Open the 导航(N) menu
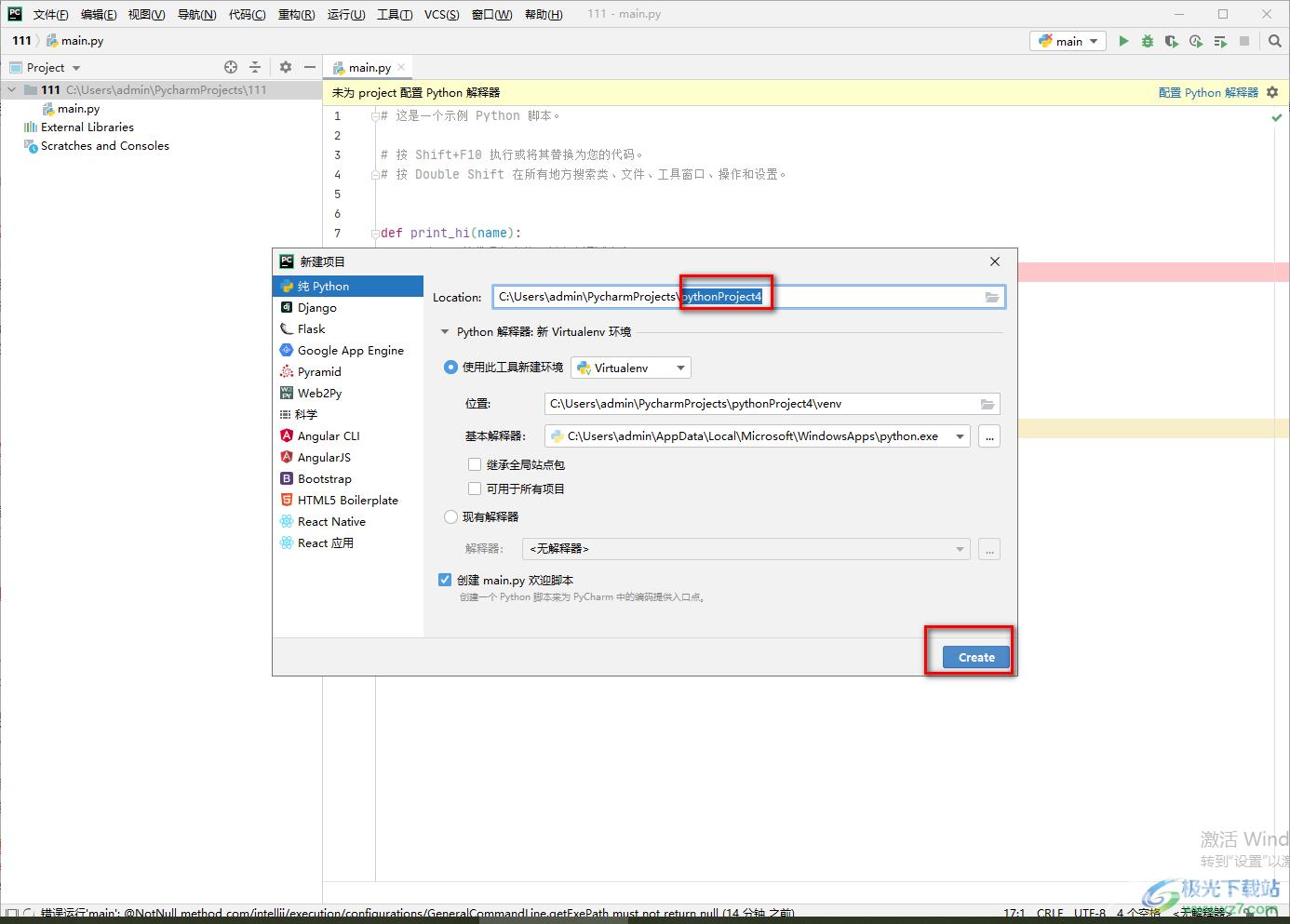This screenshot has width=1290, height=924. pos(196,14)
